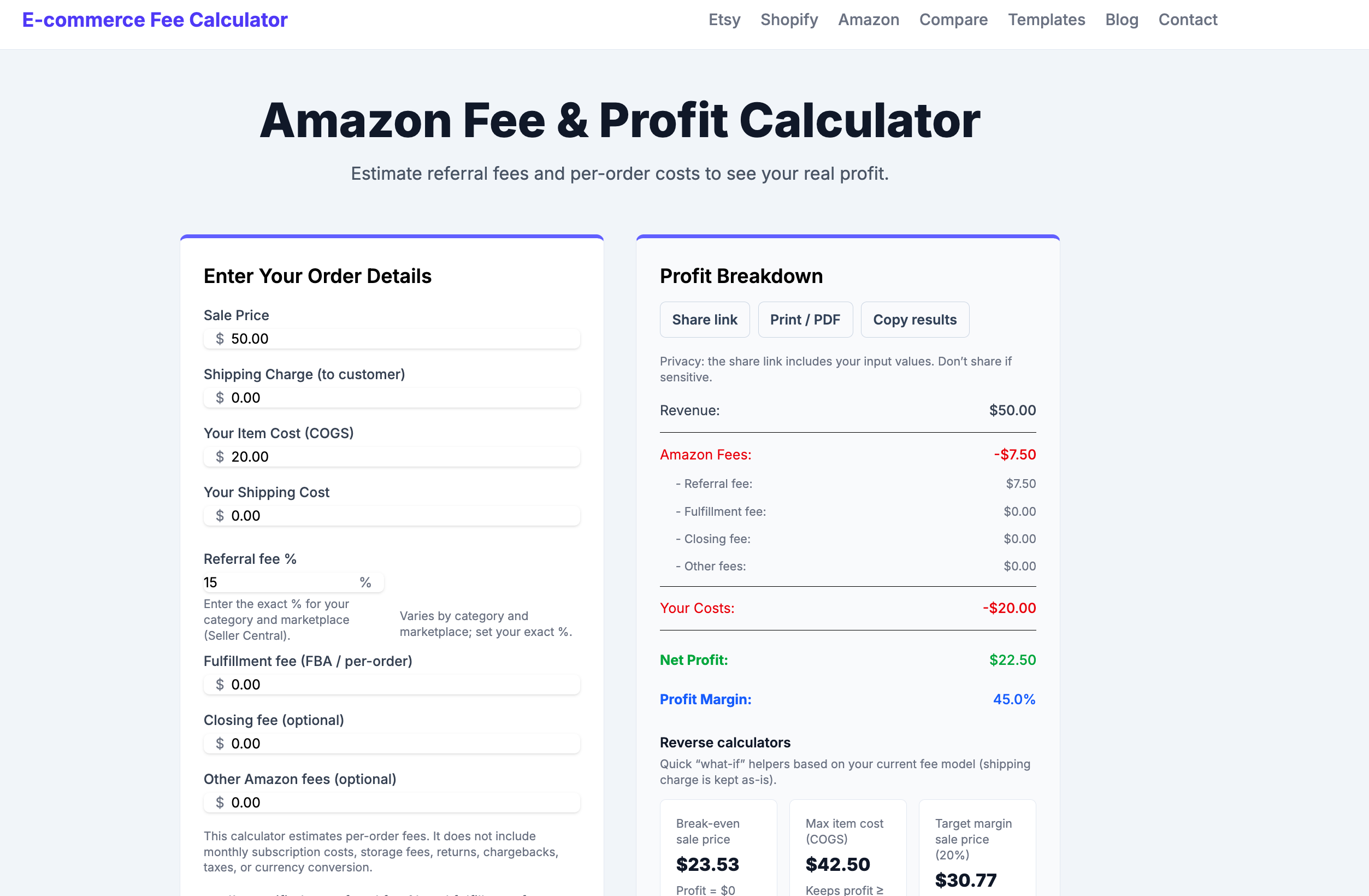Click the Other Amazon fees field
This screenshot has height=896, width=1369.
tap(391, 802)
